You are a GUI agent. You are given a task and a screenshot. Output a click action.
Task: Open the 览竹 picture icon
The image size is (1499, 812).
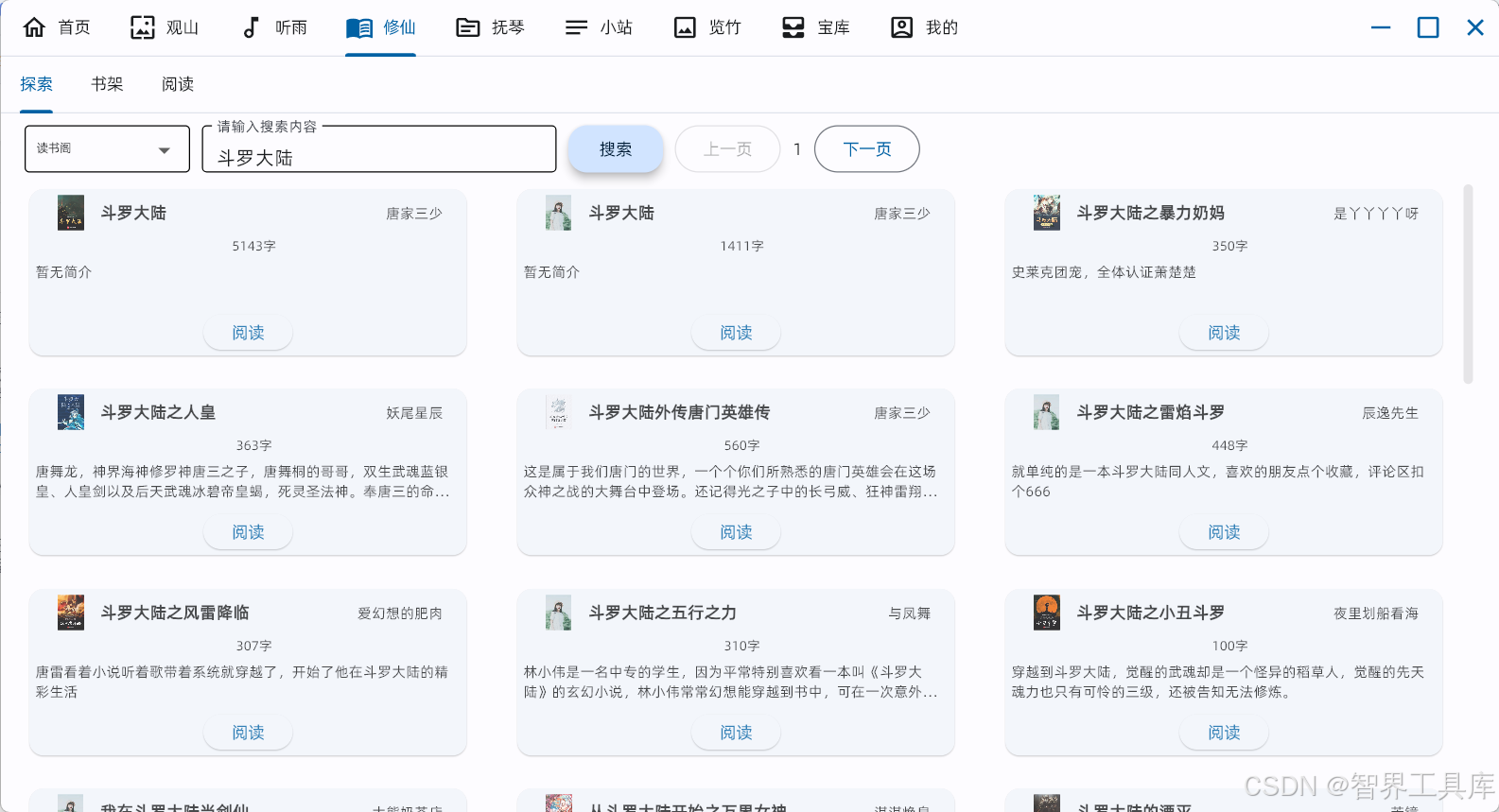(x=685, y=27)
